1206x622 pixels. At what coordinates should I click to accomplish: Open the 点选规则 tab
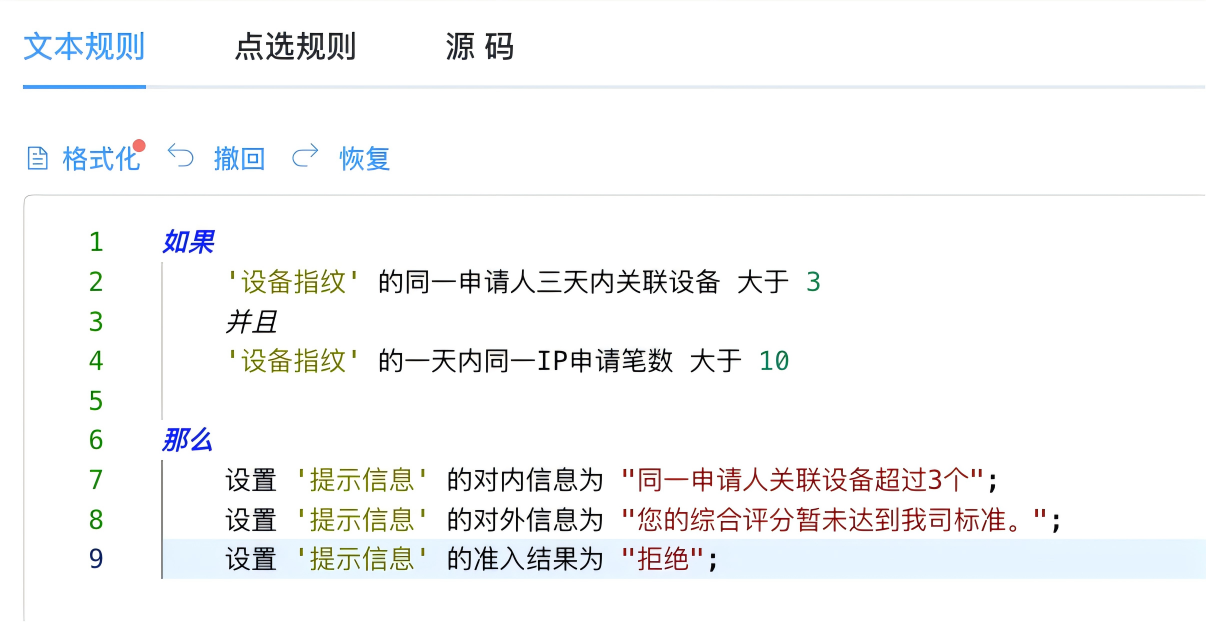tap(295, 47)
